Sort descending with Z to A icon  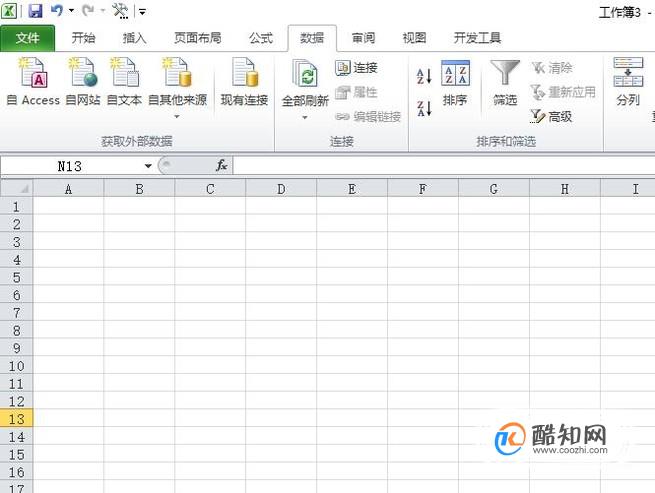[424, 108]
